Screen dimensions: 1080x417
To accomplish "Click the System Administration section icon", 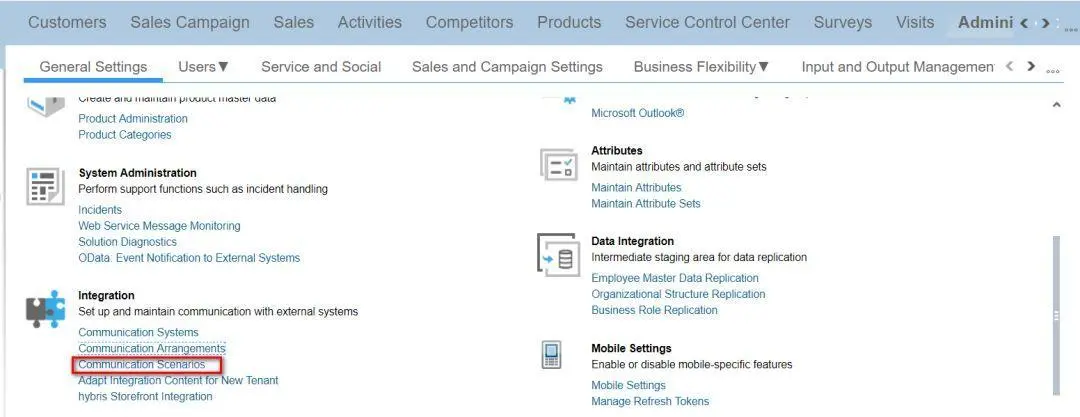I will [x=44, y=187].
